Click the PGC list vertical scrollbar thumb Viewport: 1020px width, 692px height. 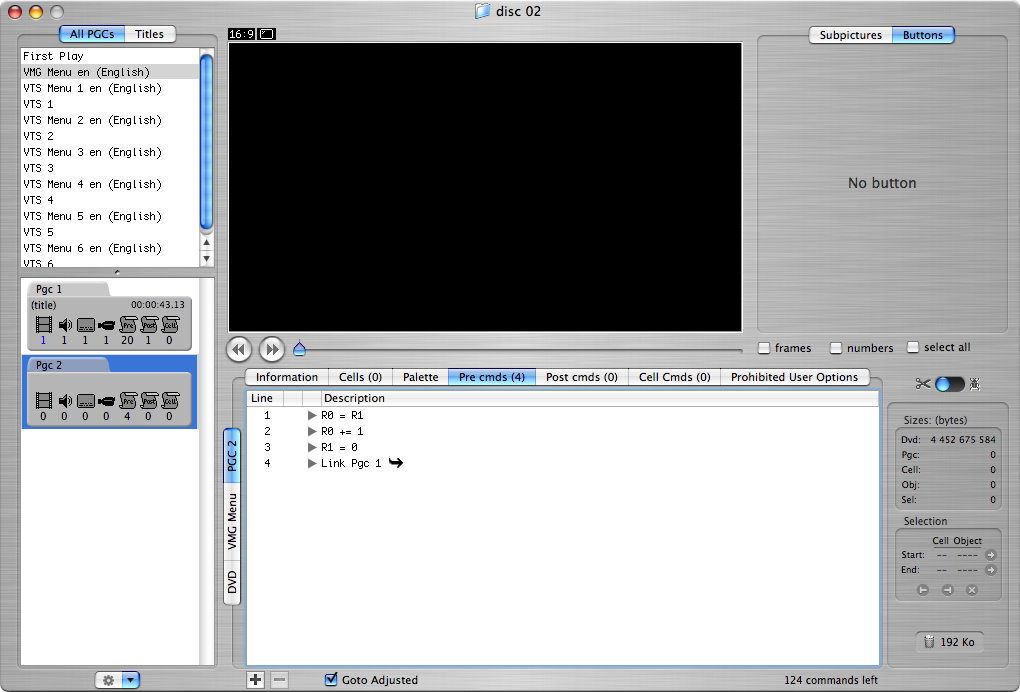pyautogui.click(x=206, y=142)
